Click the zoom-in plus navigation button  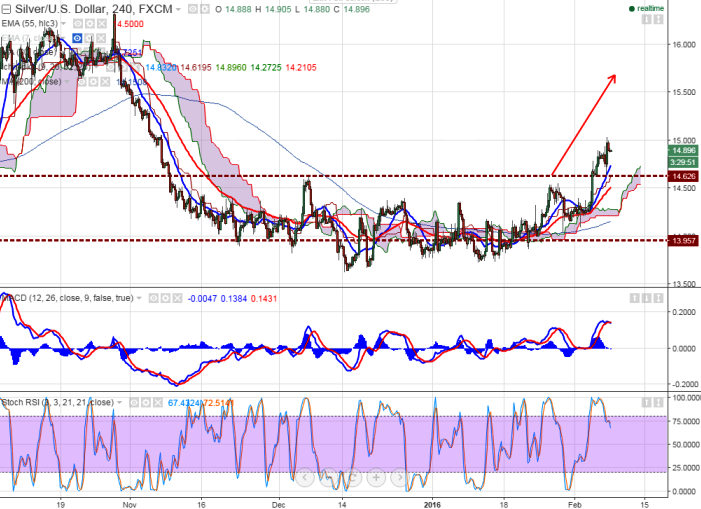[376, 477]
